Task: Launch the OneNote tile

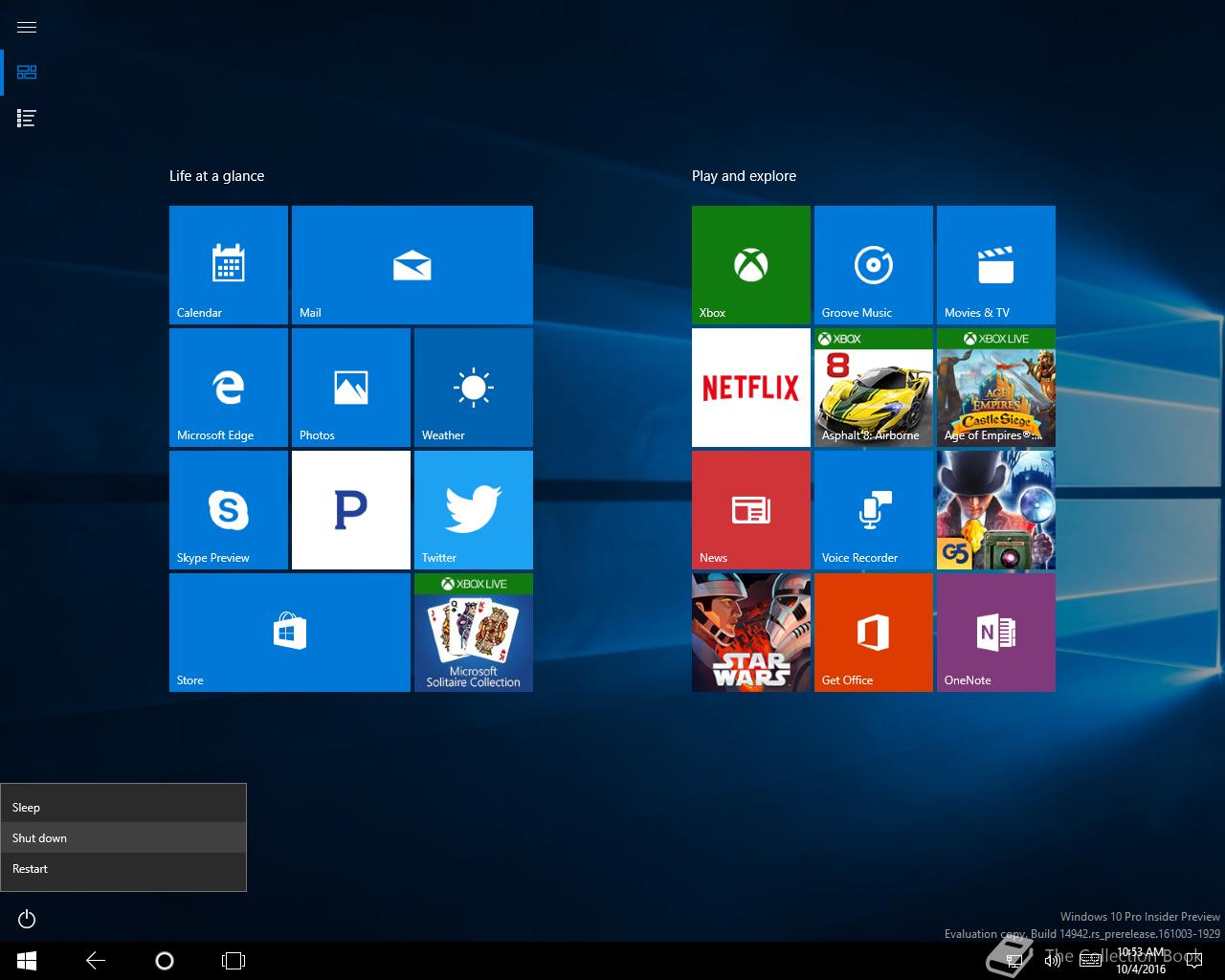Action: tap(996, 633)
